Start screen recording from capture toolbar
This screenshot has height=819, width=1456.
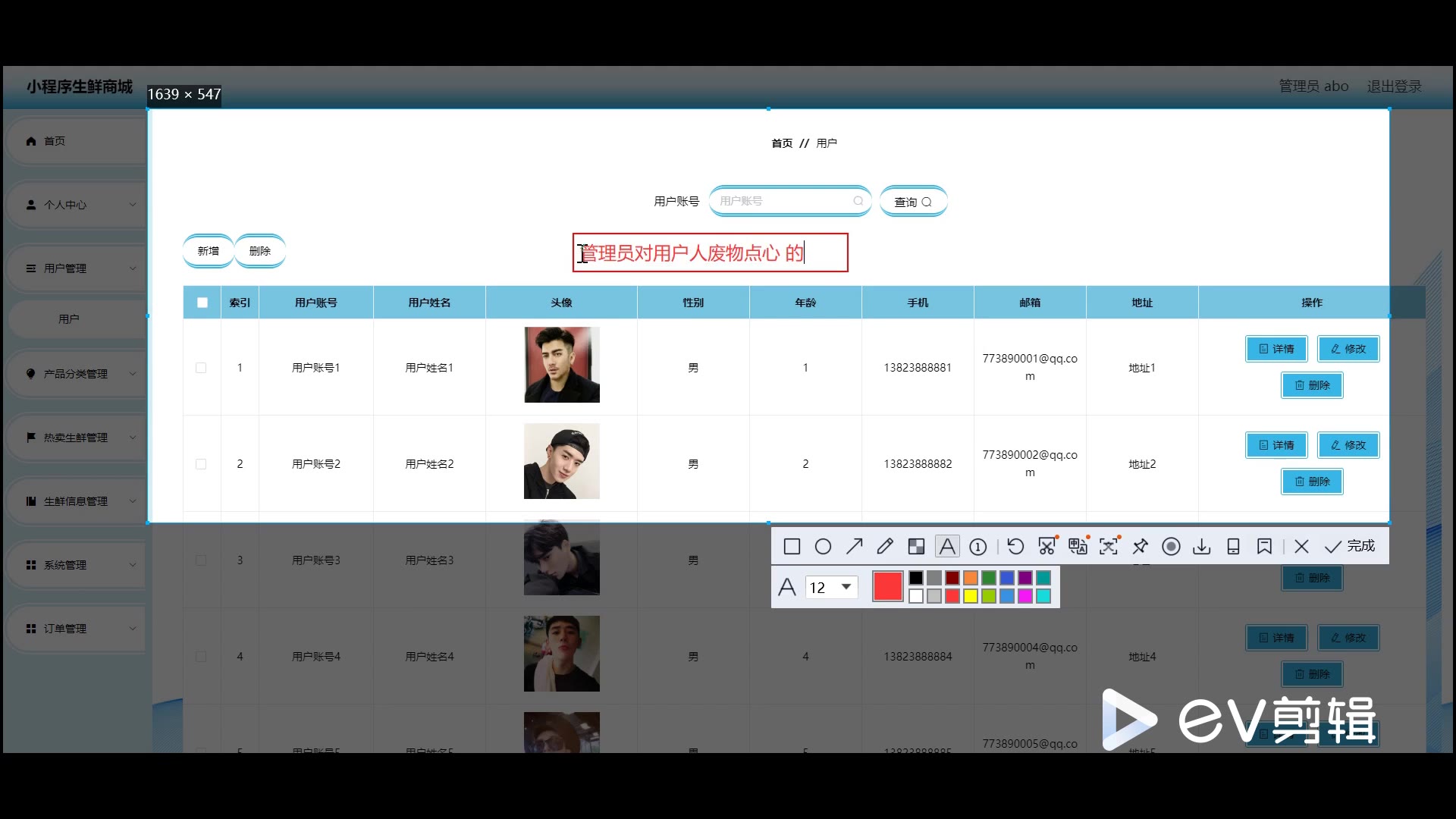click(1171, 547)
